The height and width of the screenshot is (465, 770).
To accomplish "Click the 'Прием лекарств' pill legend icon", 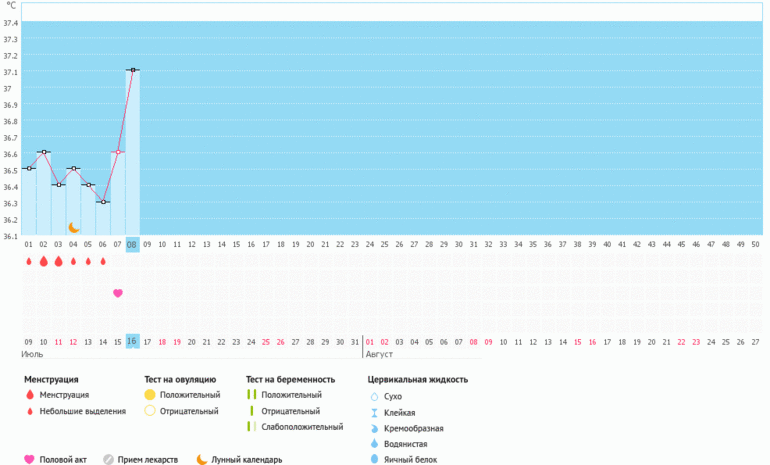I will coord(109,460).
